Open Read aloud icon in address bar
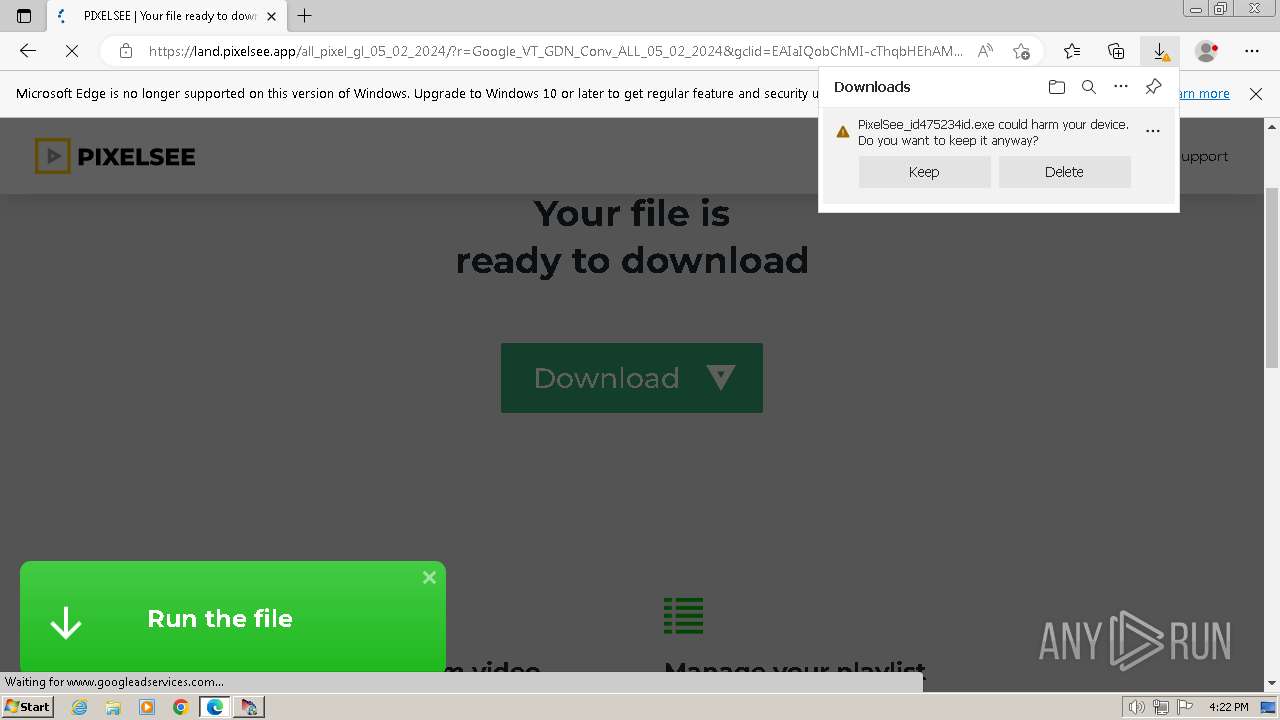The height and width of the screenshot is (720, 1280). tap(985, 51)
